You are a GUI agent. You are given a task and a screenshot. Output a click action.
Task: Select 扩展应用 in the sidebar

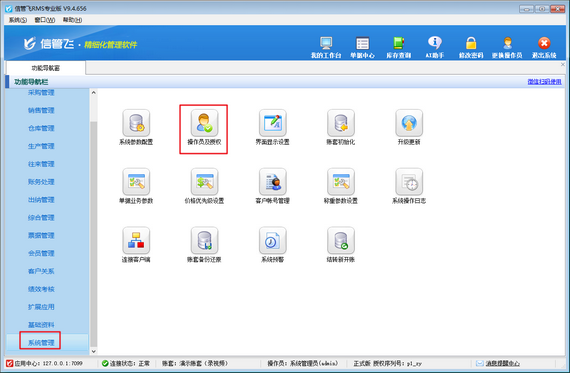[x=41, y=307]
